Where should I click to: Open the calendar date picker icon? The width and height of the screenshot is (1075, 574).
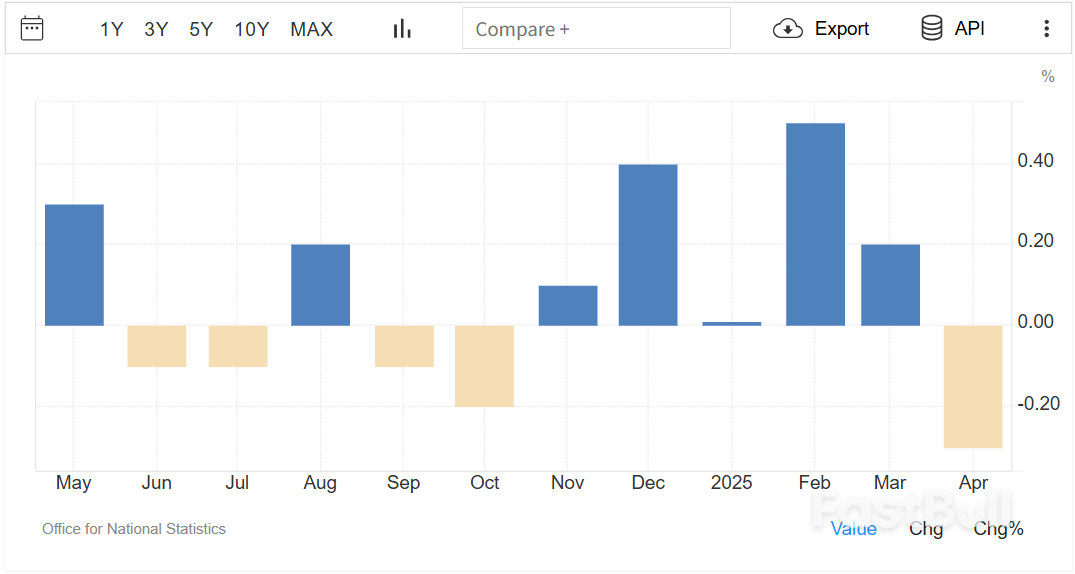[x=32, y=29]
